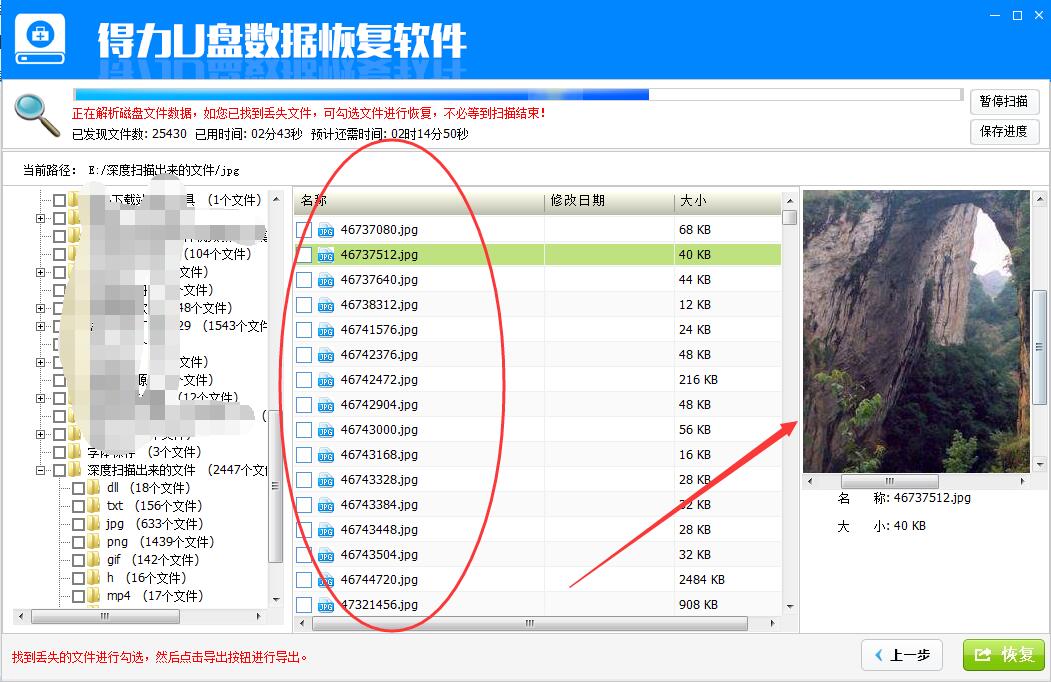1051x682 pixels.
Task: Minimize the recovery software window
Action: point(995,15)
